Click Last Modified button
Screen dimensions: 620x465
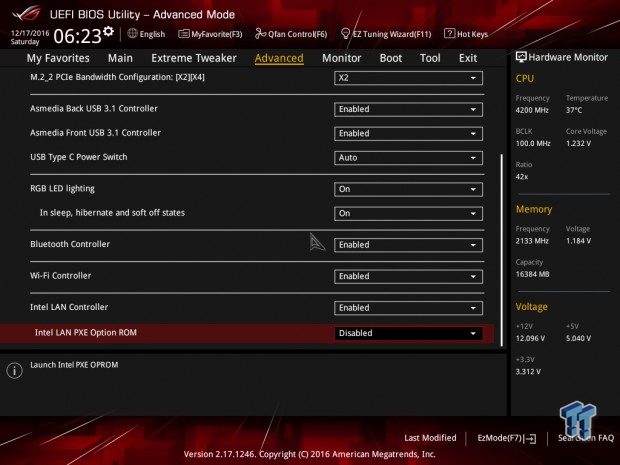tap(430, 438)
